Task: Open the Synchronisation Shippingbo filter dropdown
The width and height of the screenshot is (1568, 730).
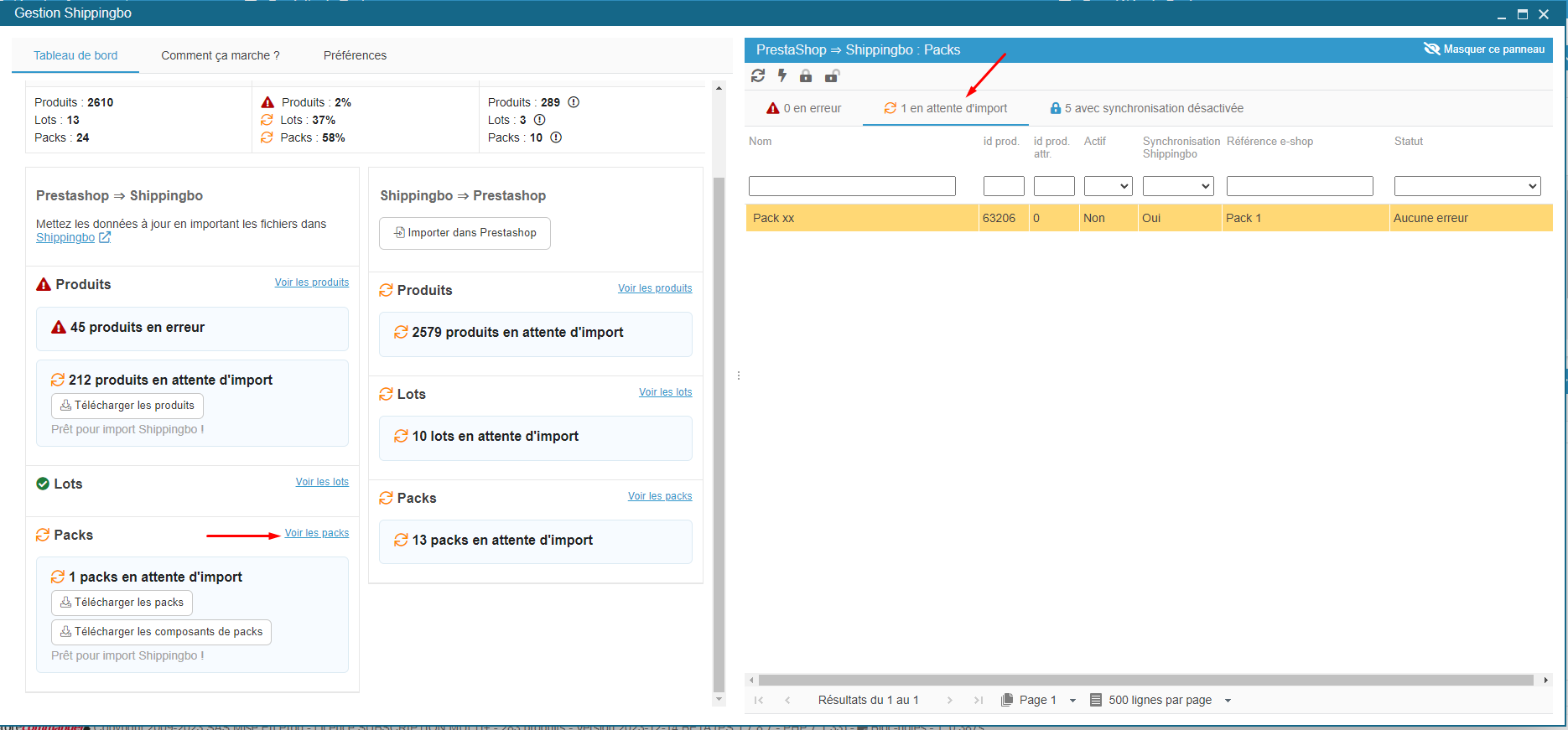Action: click(1178, 186)
